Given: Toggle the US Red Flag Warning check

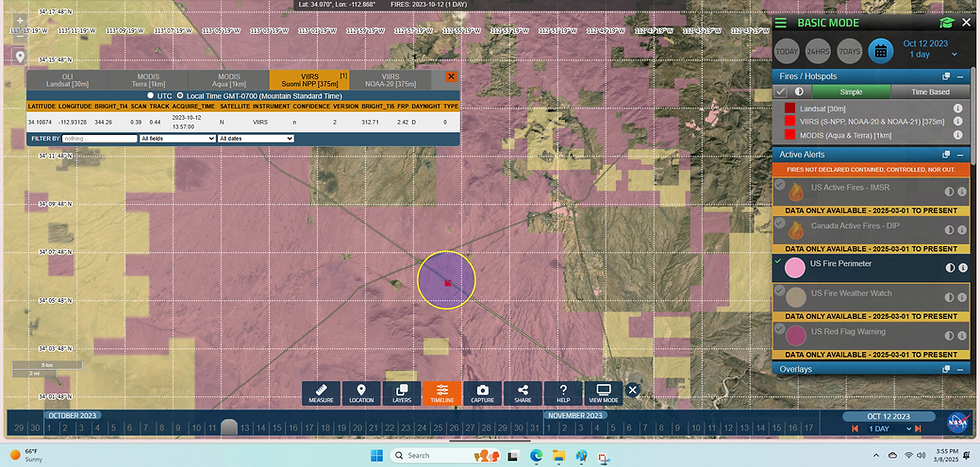Looking at the screenshot, I should click(779, 328).
